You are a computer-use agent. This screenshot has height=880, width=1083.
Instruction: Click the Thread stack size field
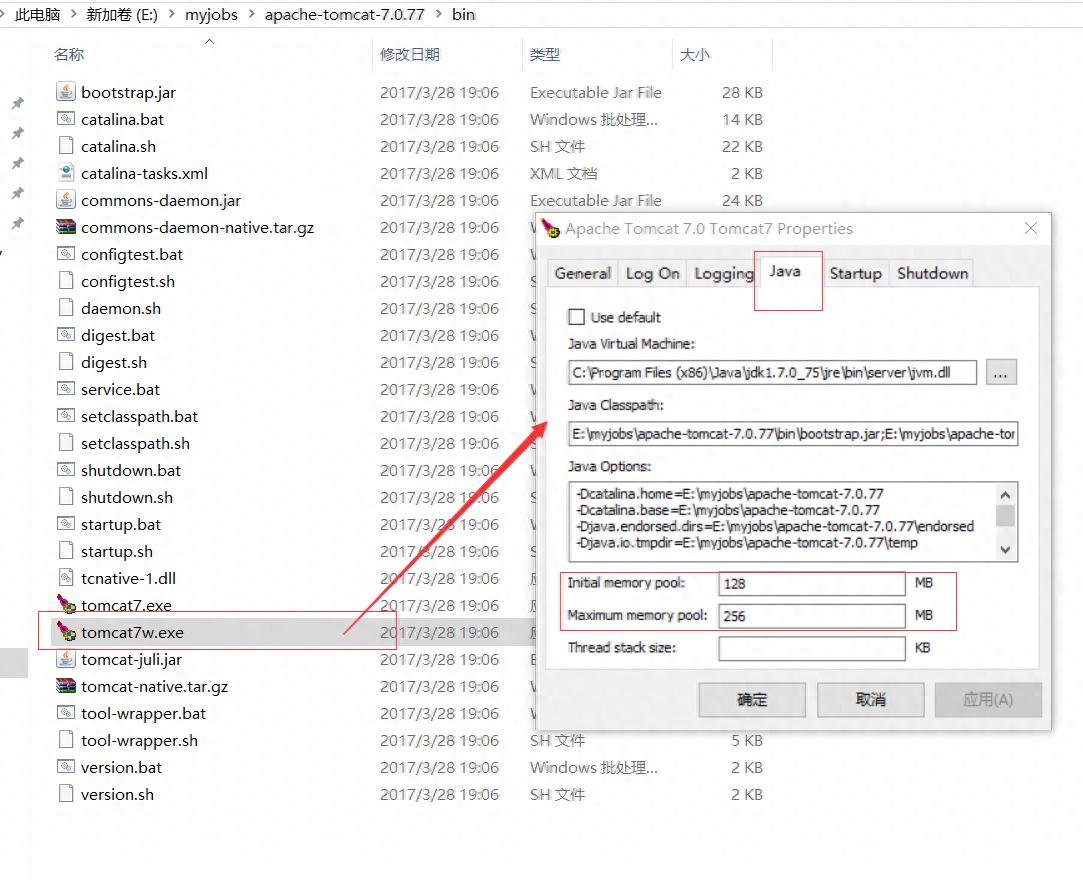(x=812, y=648)
